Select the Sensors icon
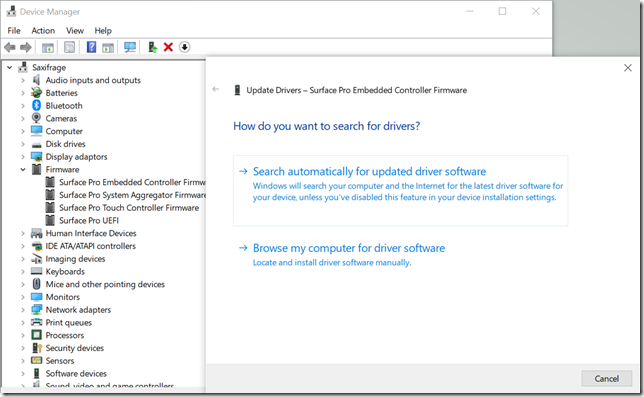The image size is (644, 397). 37,360
